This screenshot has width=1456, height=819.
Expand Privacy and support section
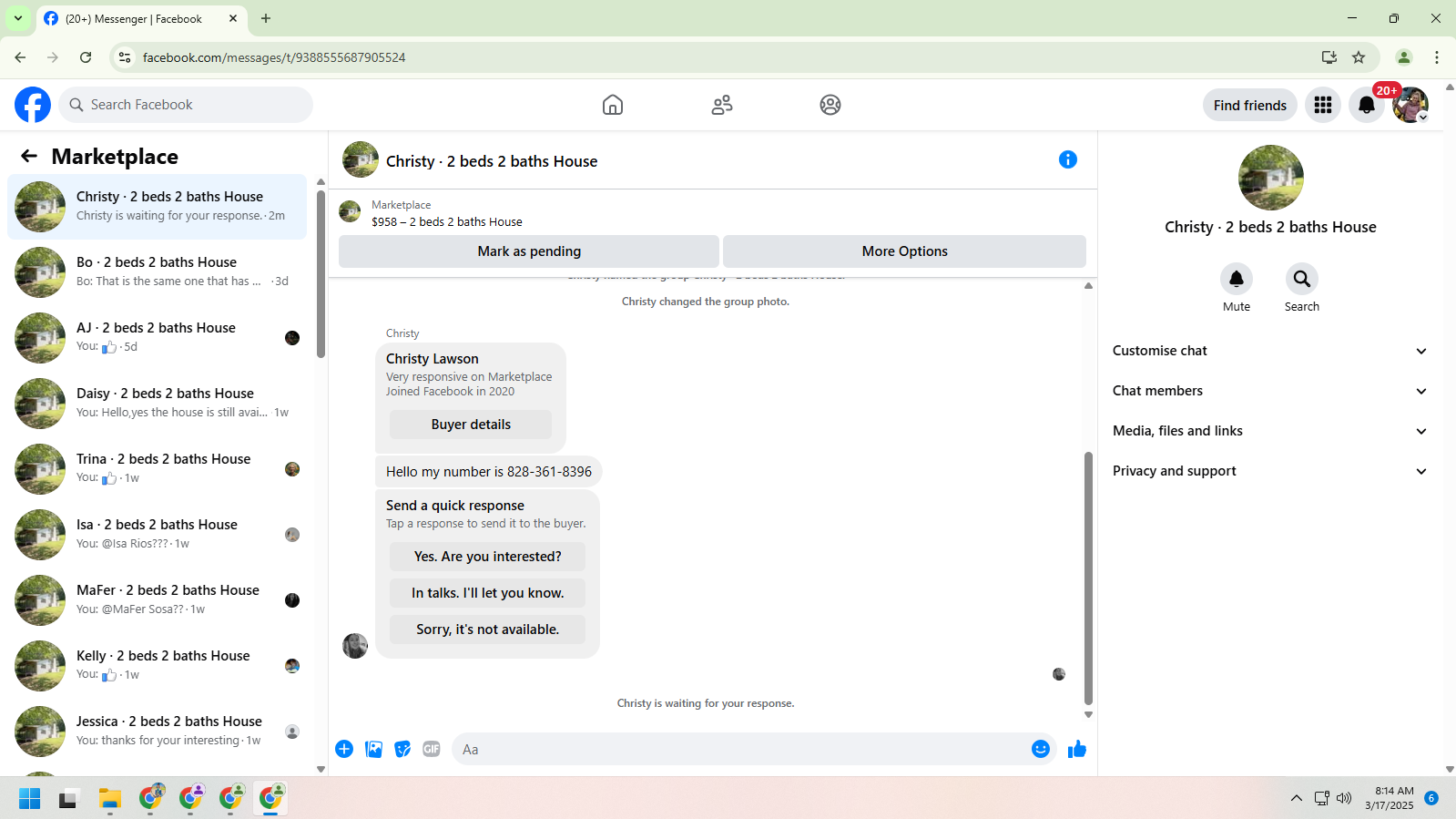(x=1270, y=471)
